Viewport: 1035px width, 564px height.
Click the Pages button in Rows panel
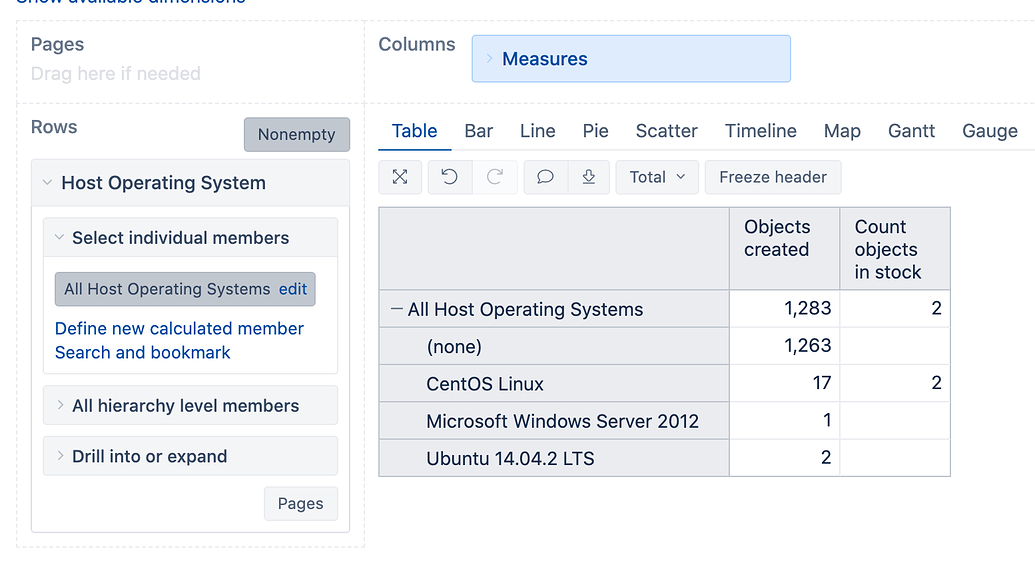tap(300, 504)
